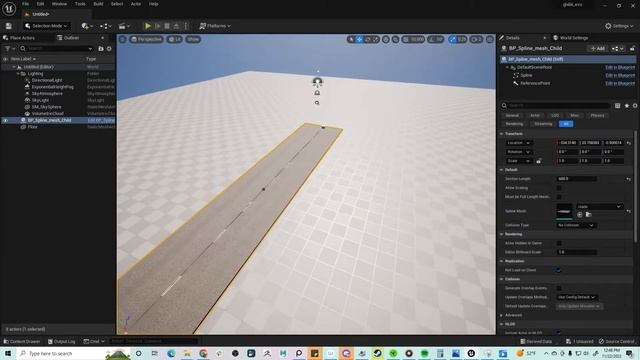Toggle visibility eye of BP_Spline_mesh_Child row
The width and height of the screenshot is (640, 360).
(5, 120)
